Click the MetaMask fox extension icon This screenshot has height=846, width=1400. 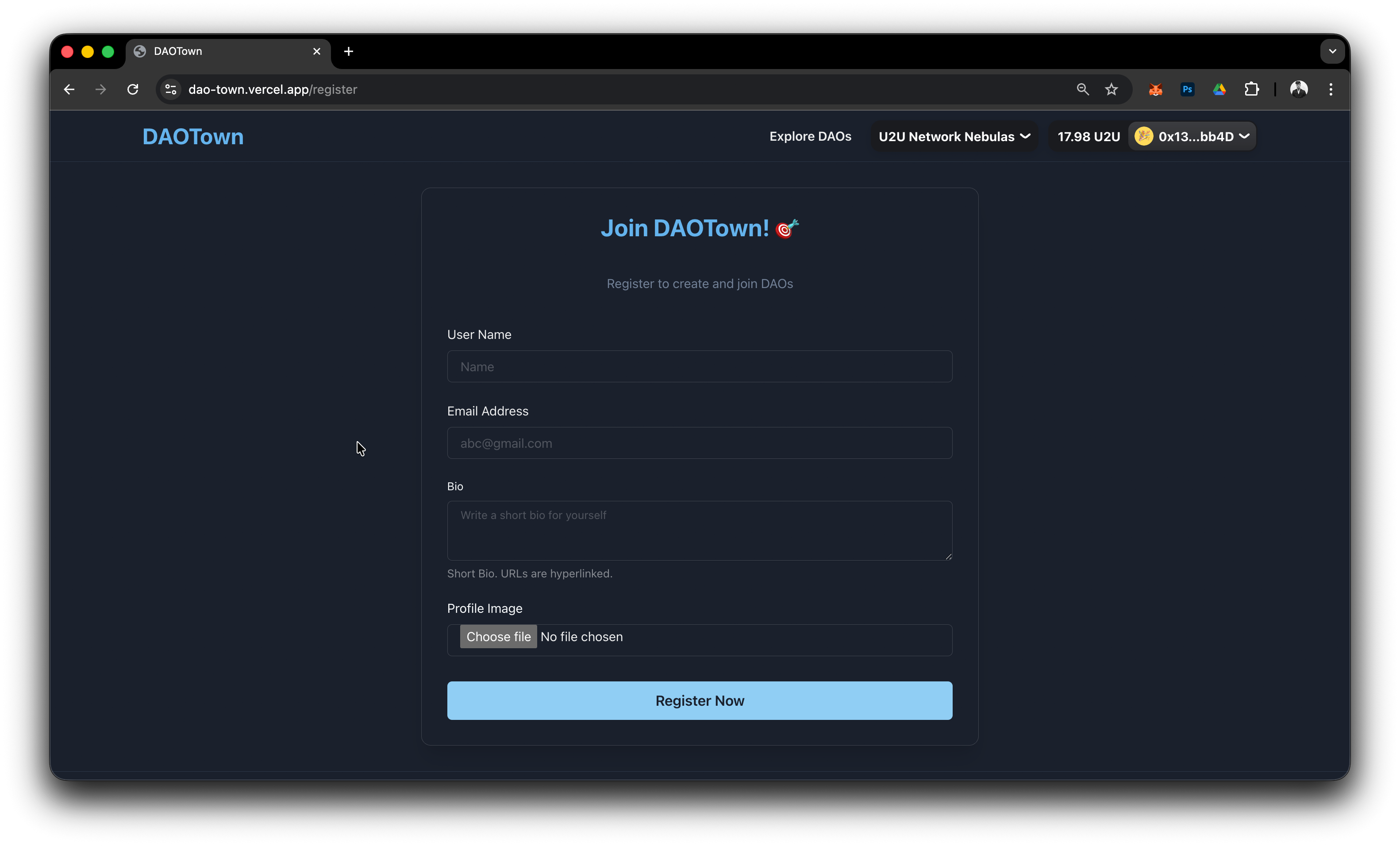pos(1155,89)
